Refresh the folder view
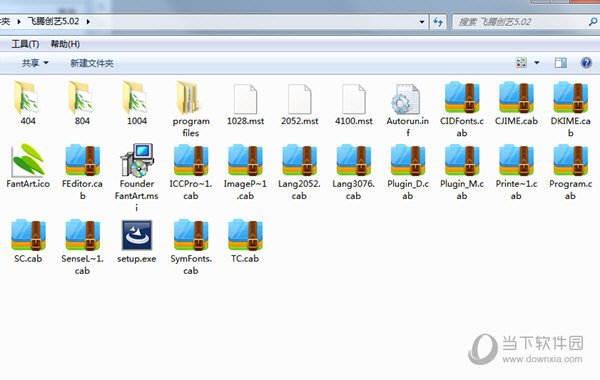Image resolution: width=600 pixels, height=380 pixels. (438, 22)
